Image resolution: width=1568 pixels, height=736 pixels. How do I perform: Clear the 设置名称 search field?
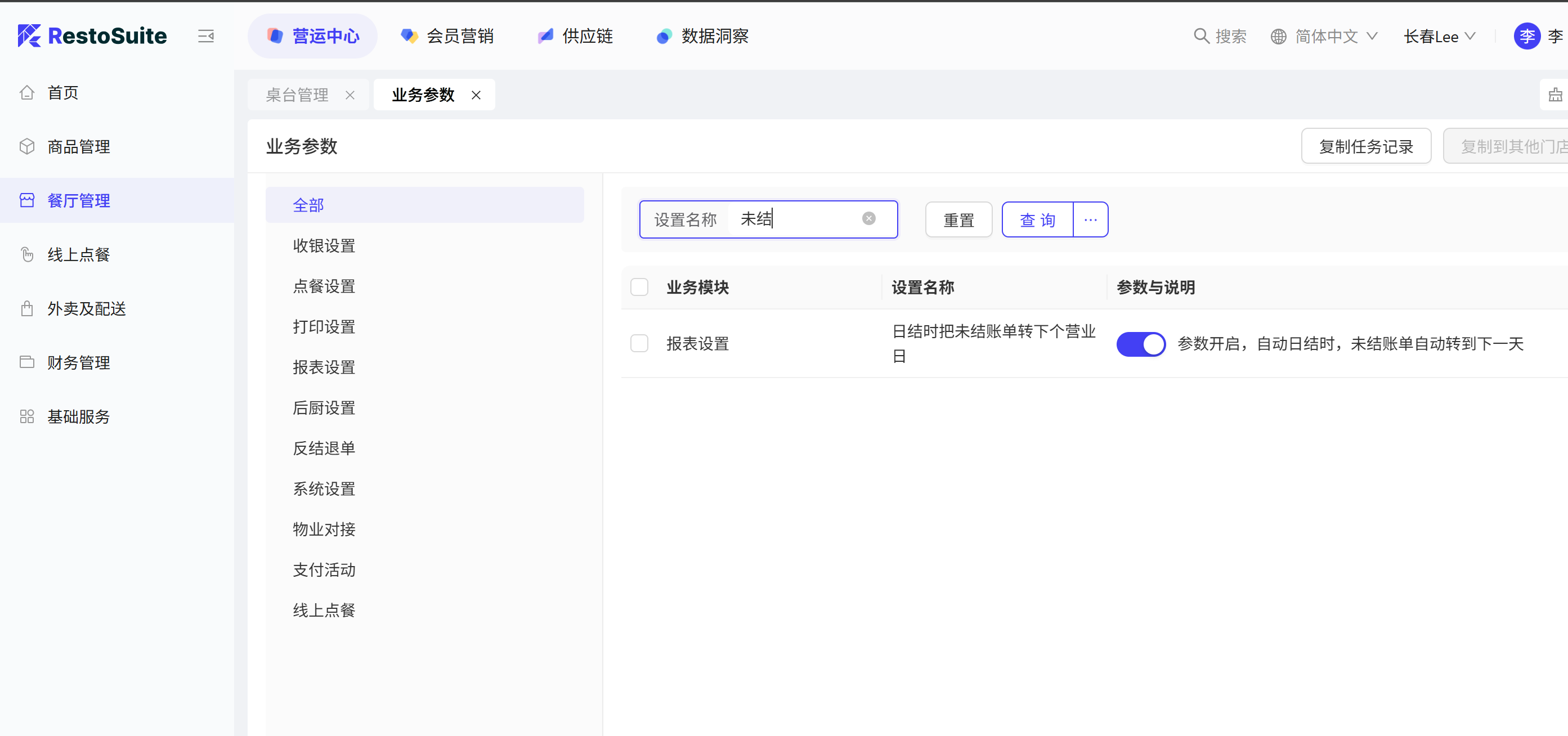point(868,218)
